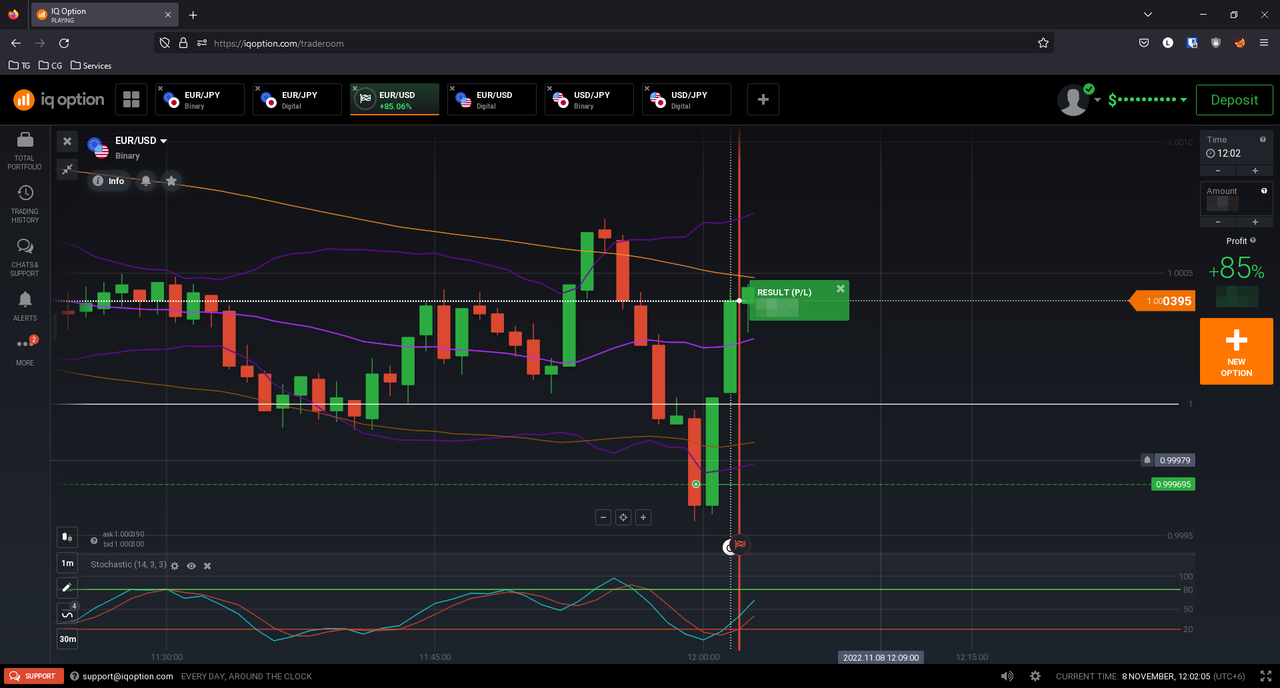Reload the page in Firefox

pos(64,43)
